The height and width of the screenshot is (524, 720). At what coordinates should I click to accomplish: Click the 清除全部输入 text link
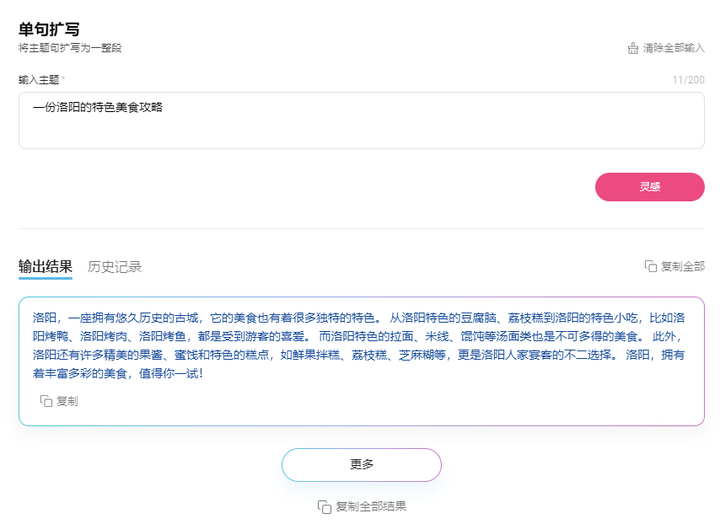[x=674, y=48]
